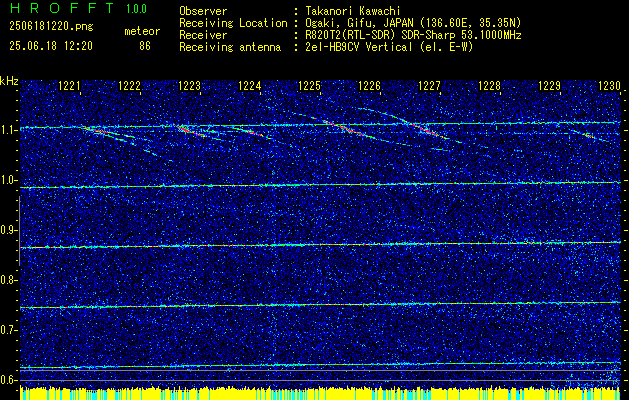Click the 1225 time marker
This screenshot has width=629, height=400.
[x=310, y=85]
